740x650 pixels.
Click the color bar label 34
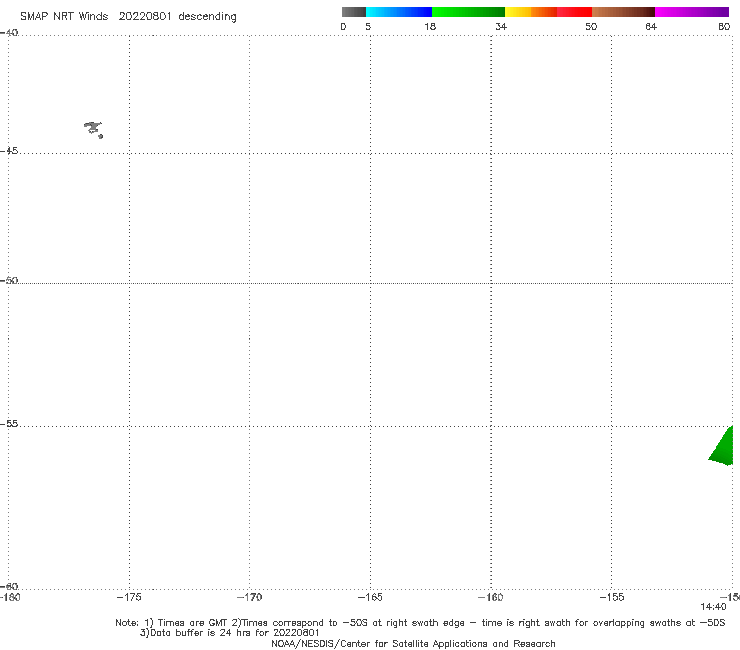[501, 26]
